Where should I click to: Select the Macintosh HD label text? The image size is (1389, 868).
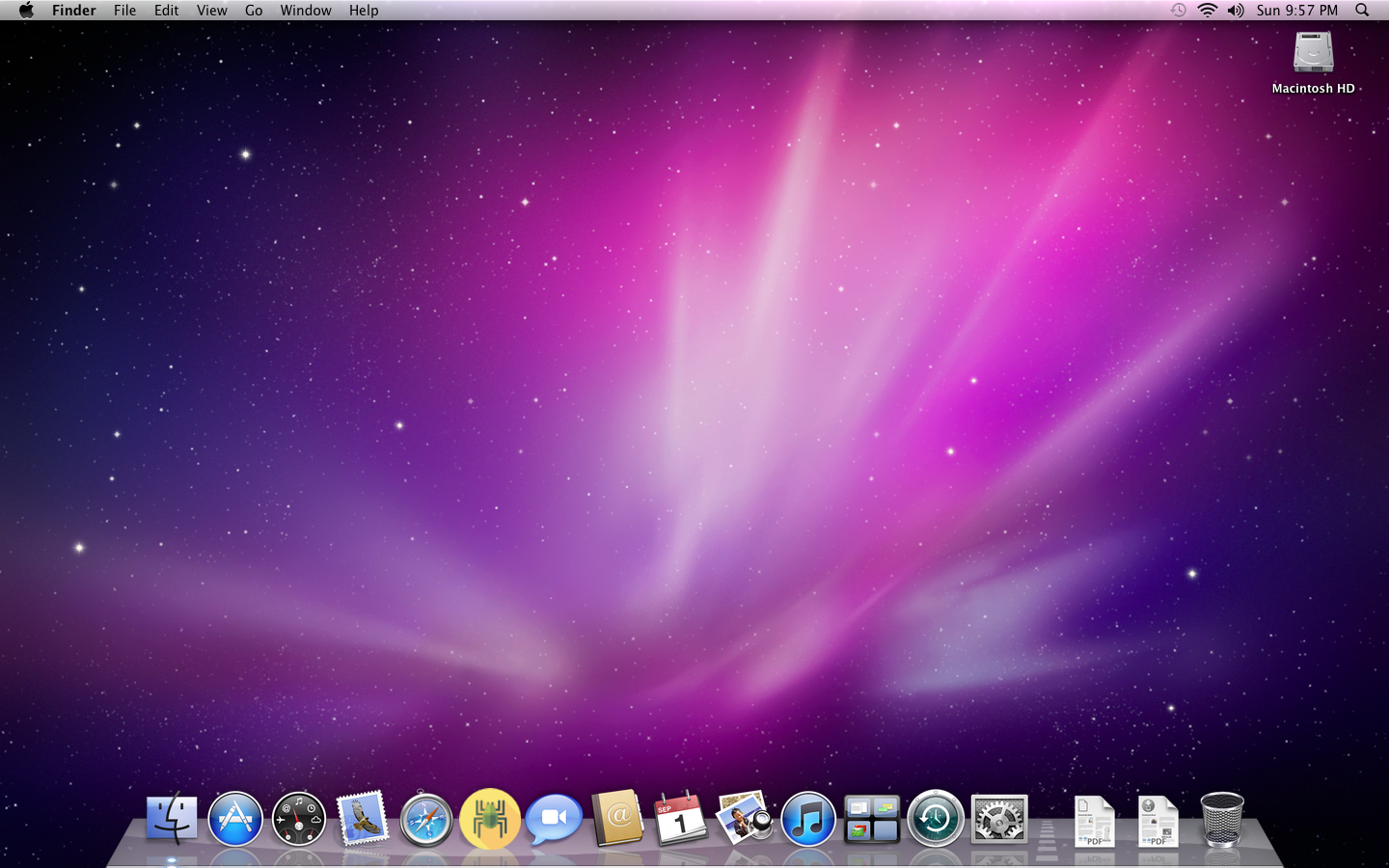tap(1313, 88)
